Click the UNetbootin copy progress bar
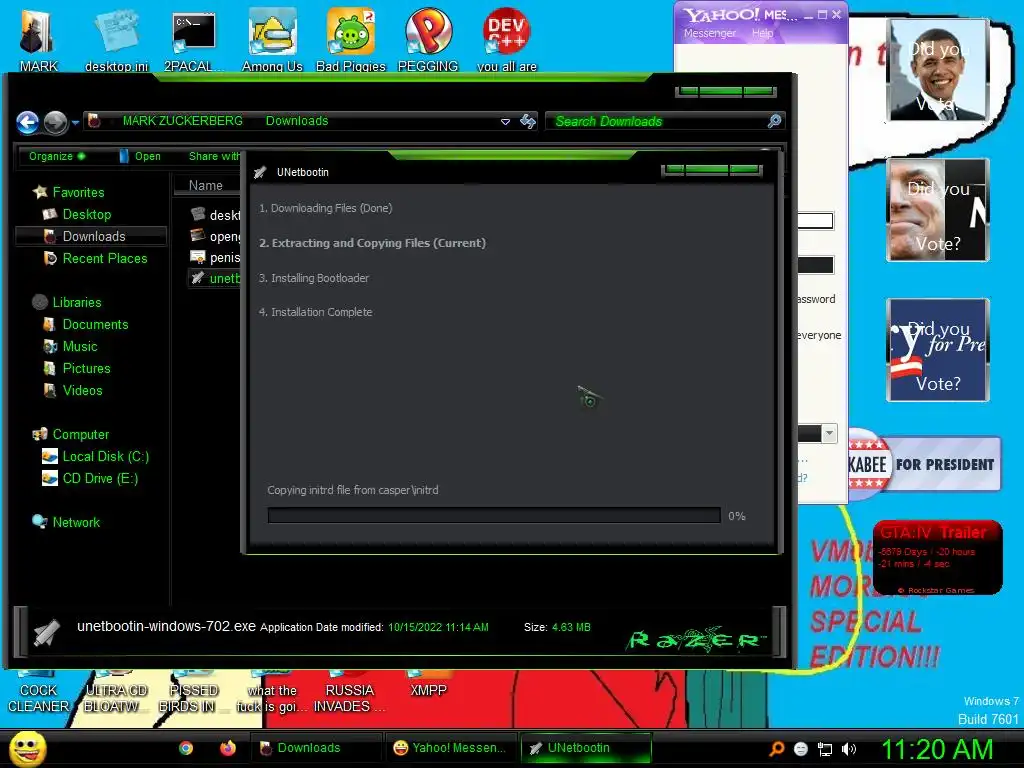Image resolution: width=1024 pixels, height=768 pixels. click(x=494, y=515)
